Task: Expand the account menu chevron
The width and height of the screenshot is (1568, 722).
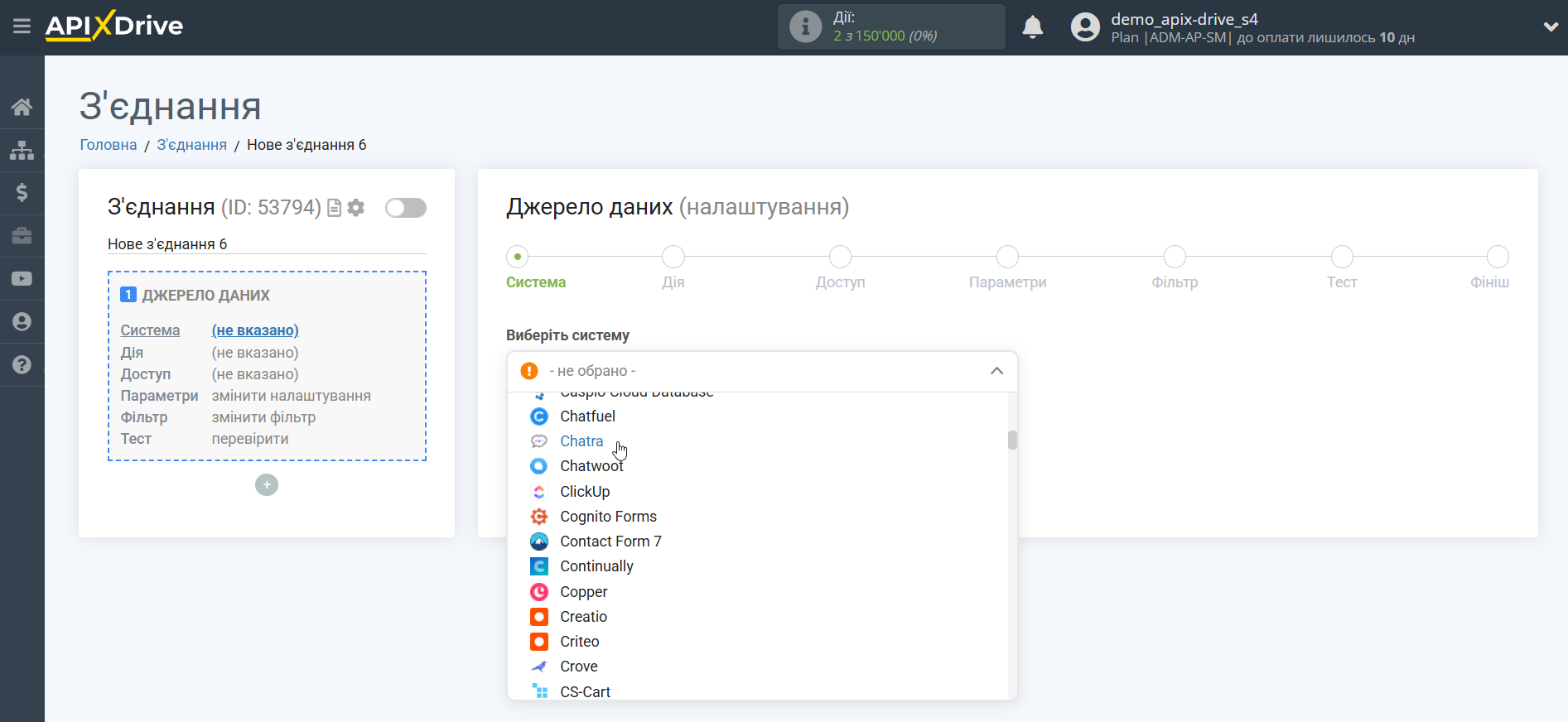Action: [1551, 26]
